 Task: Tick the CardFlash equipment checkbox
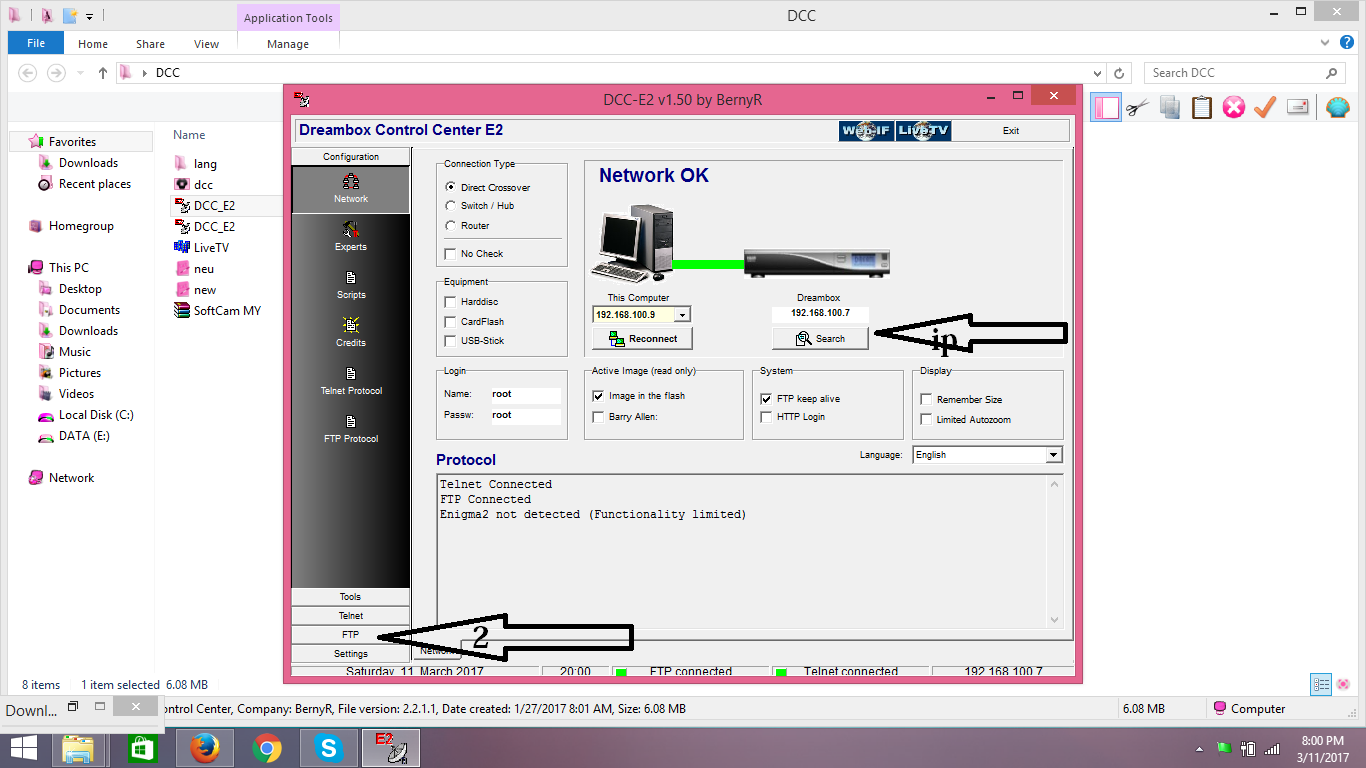click(x=451, y=322)
